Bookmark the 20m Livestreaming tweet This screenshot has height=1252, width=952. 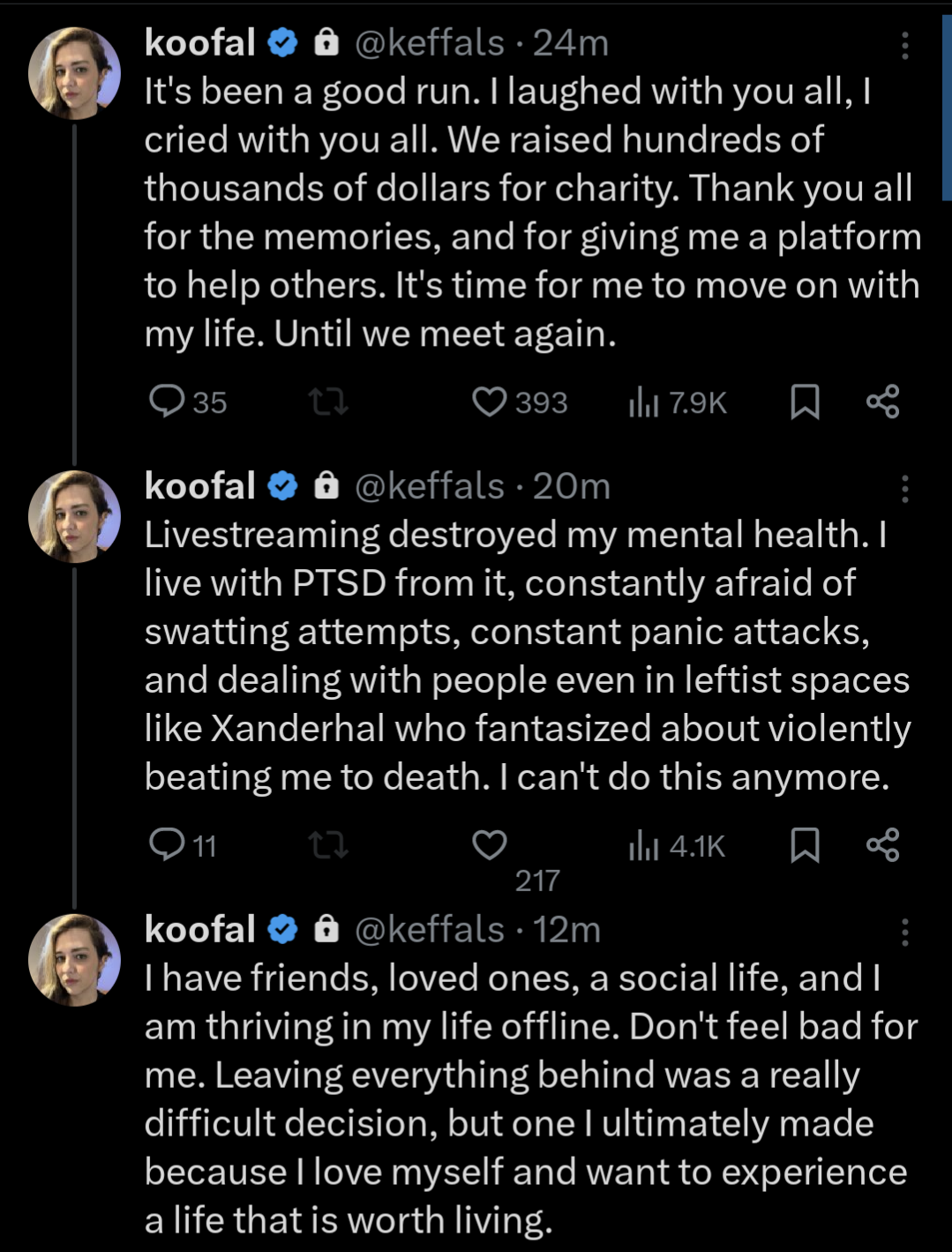point(805,845)
